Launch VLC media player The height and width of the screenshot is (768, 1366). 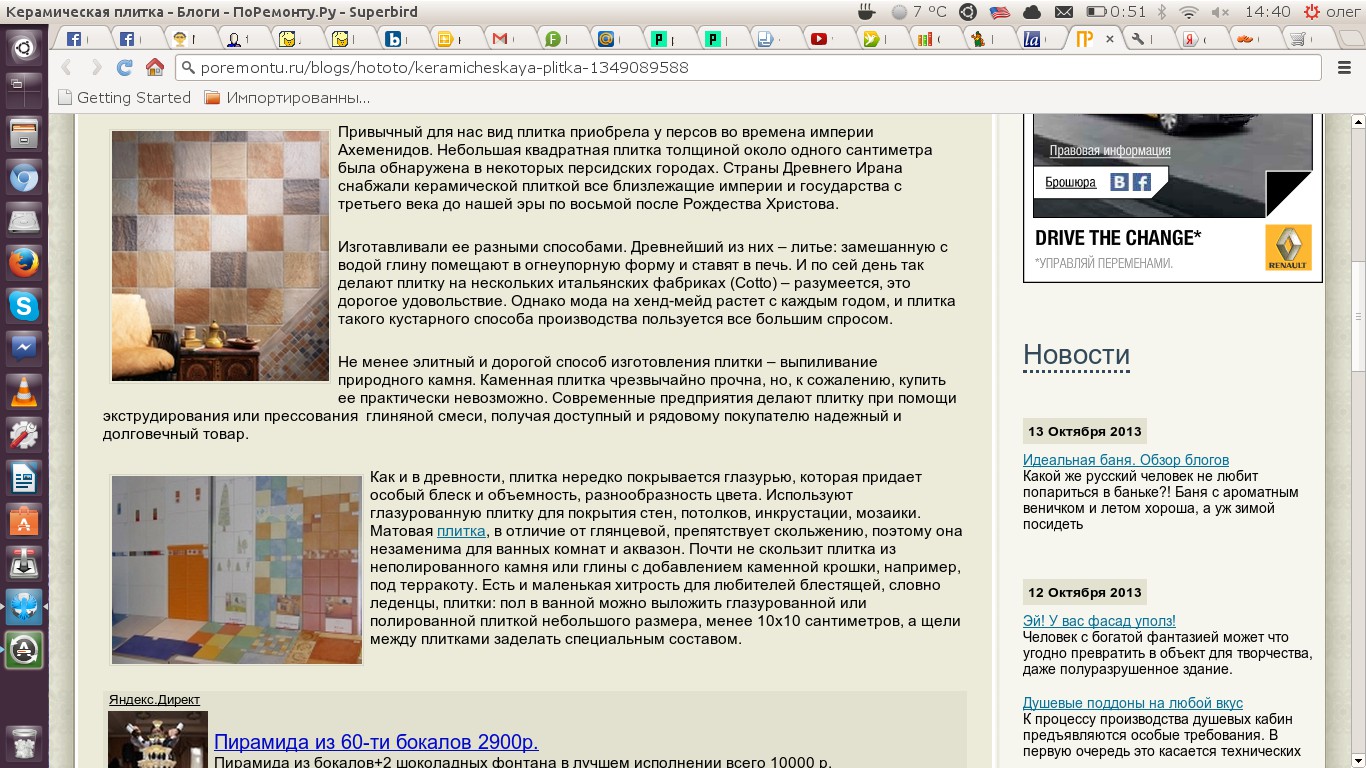[24, 392]
